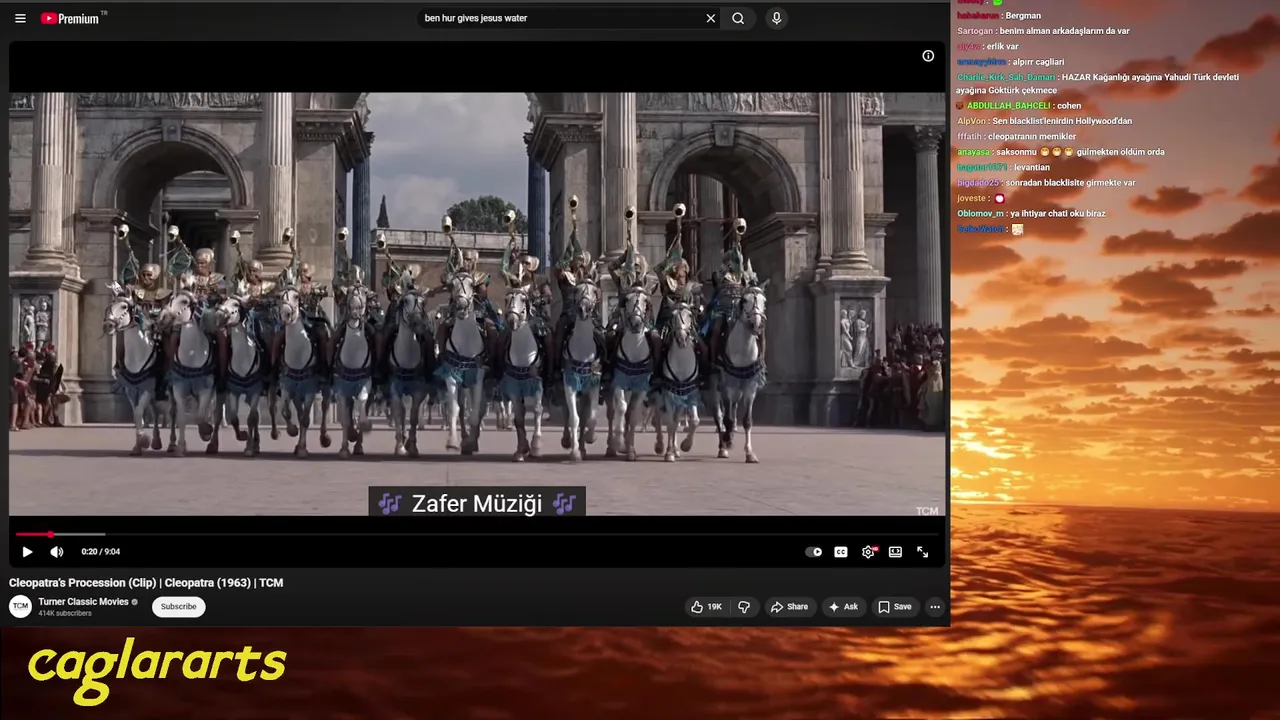1280x720 pixels.
Task: Subscribe to Turner Classic Movies
Action: click(179, 606)
